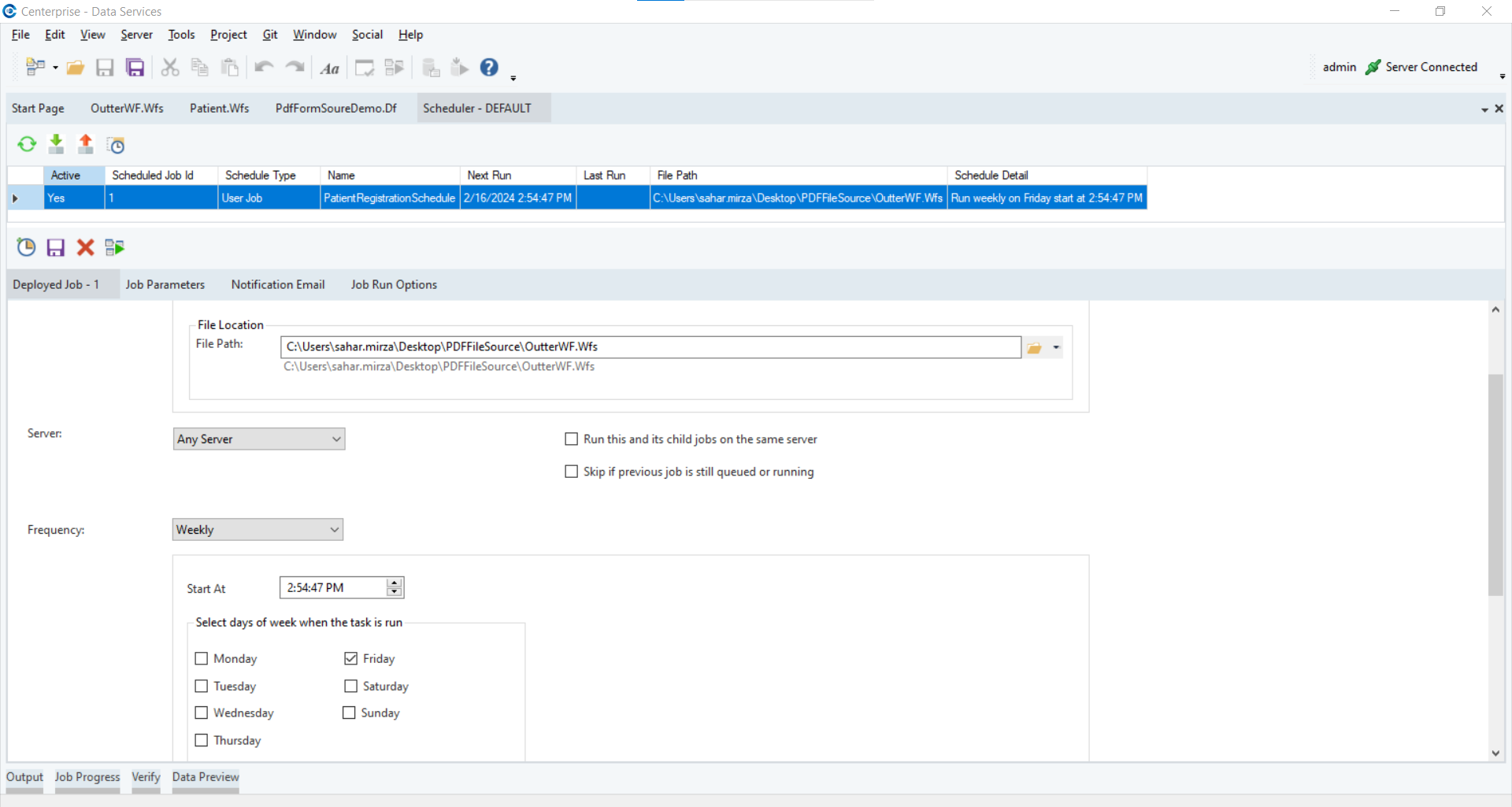Click the orange upload arrow export icon
The height and width of the screenshot is (807, 1512).
coord(85,144)
